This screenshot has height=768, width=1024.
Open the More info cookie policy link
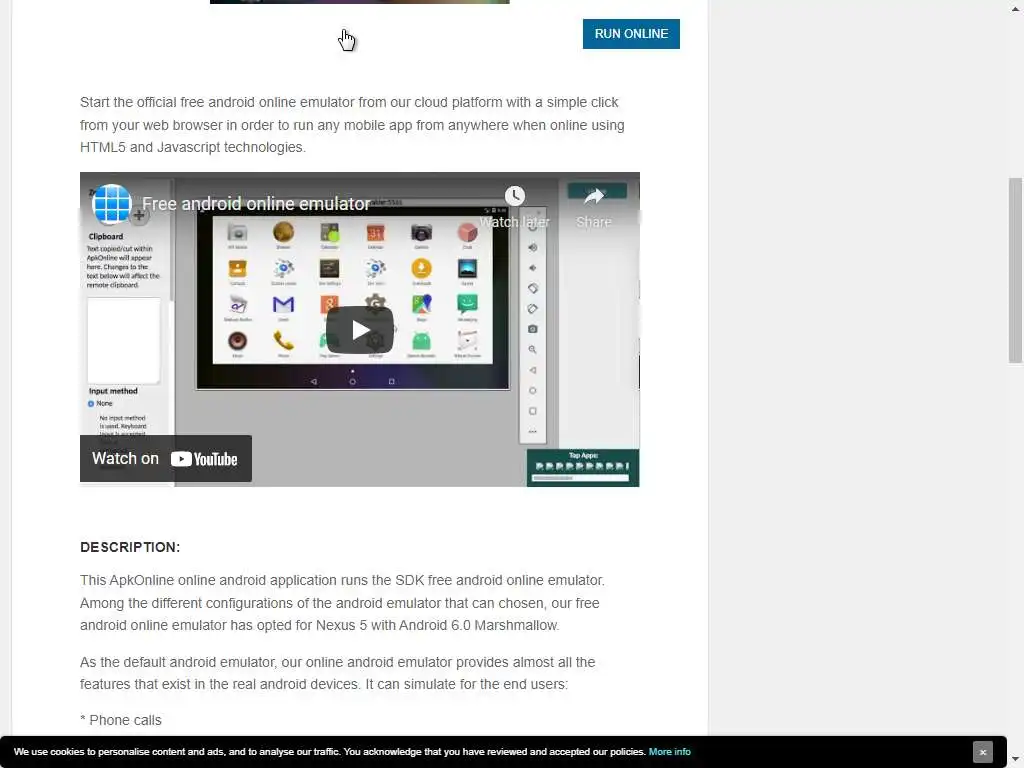click(x=669, y=752)
